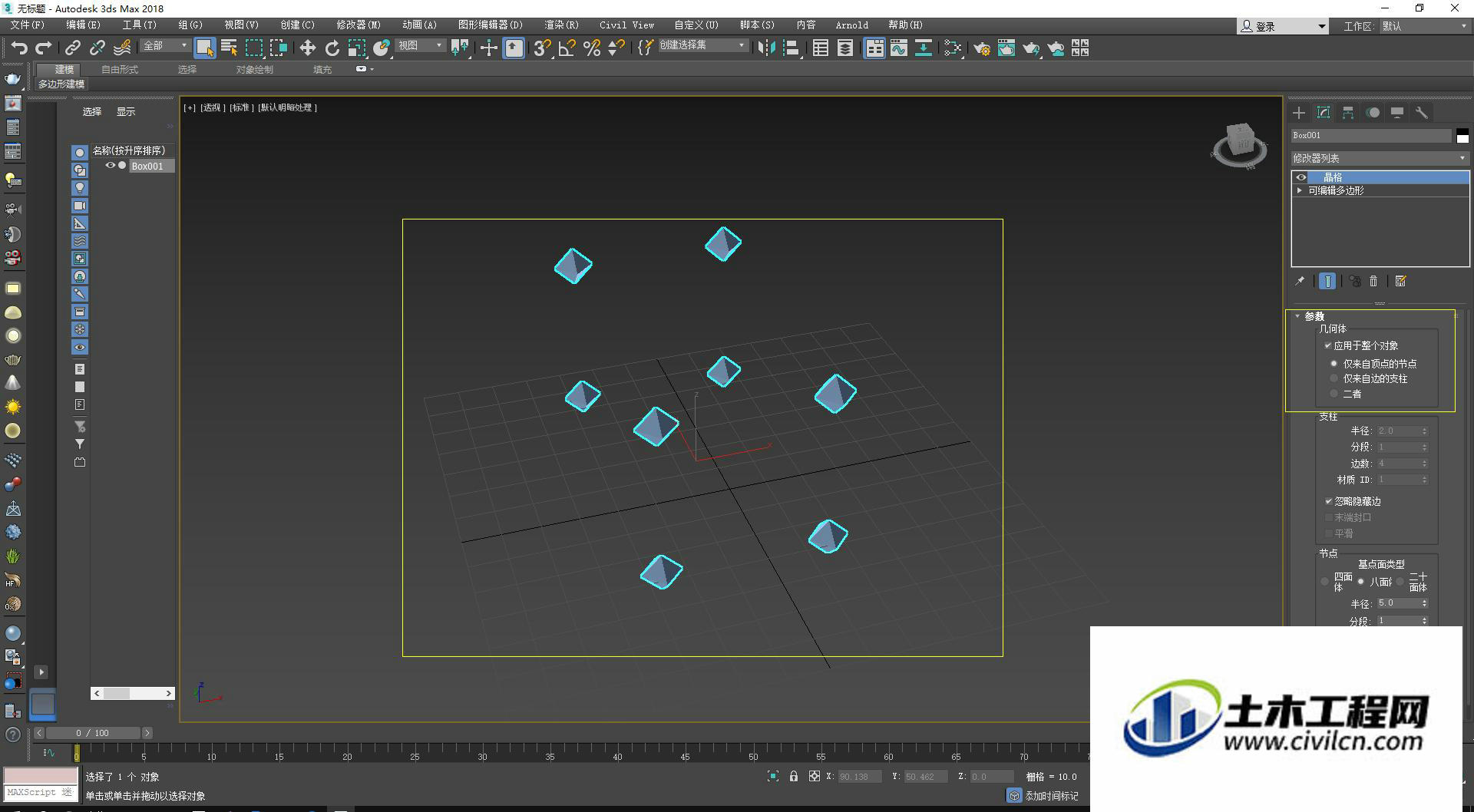Switch to the Hierarchy panel icon
Screen dimensions: 1474x812
click(1348, 113)
